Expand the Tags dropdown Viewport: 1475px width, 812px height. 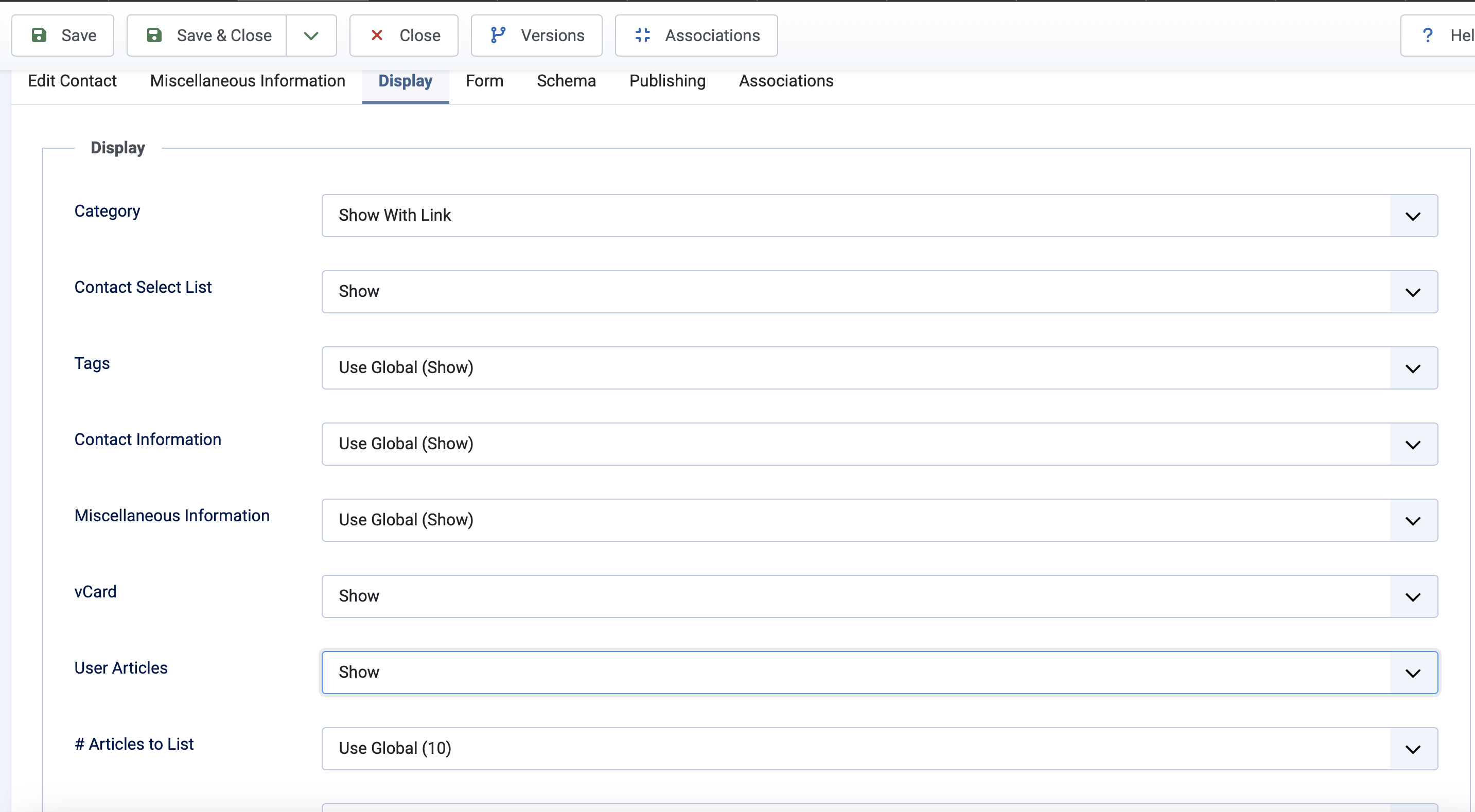pyautogui.click(x=879, y=367)
